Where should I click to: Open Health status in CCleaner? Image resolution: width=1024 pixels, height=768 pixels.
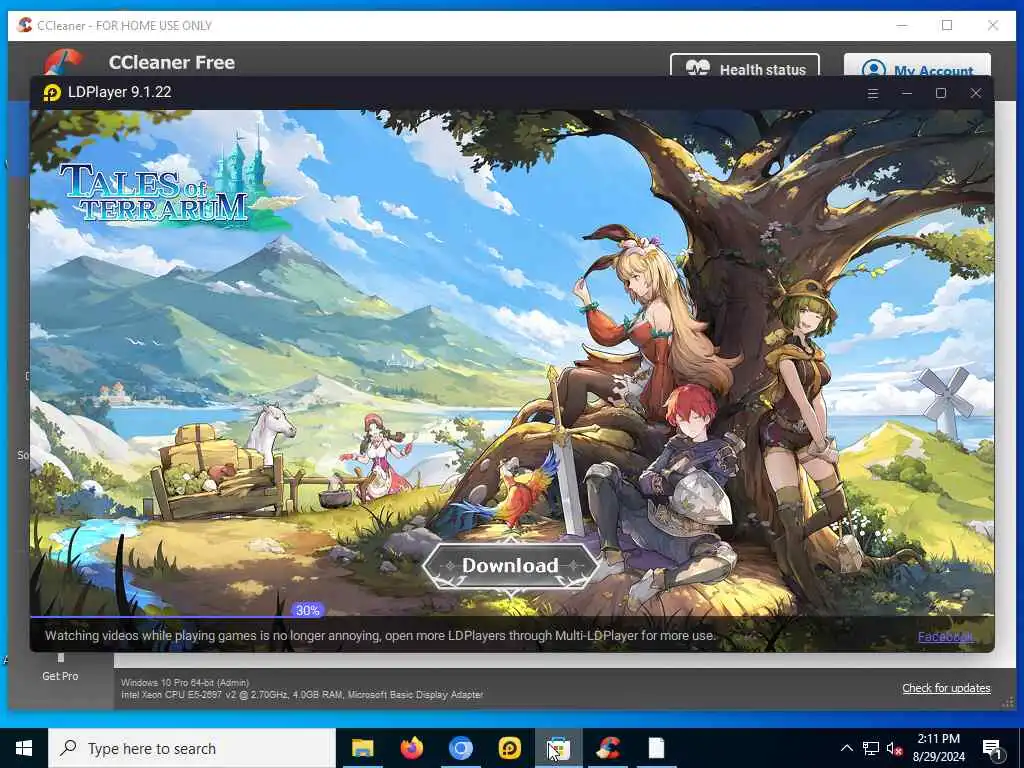pyautogui.click(x=745, y=65)
